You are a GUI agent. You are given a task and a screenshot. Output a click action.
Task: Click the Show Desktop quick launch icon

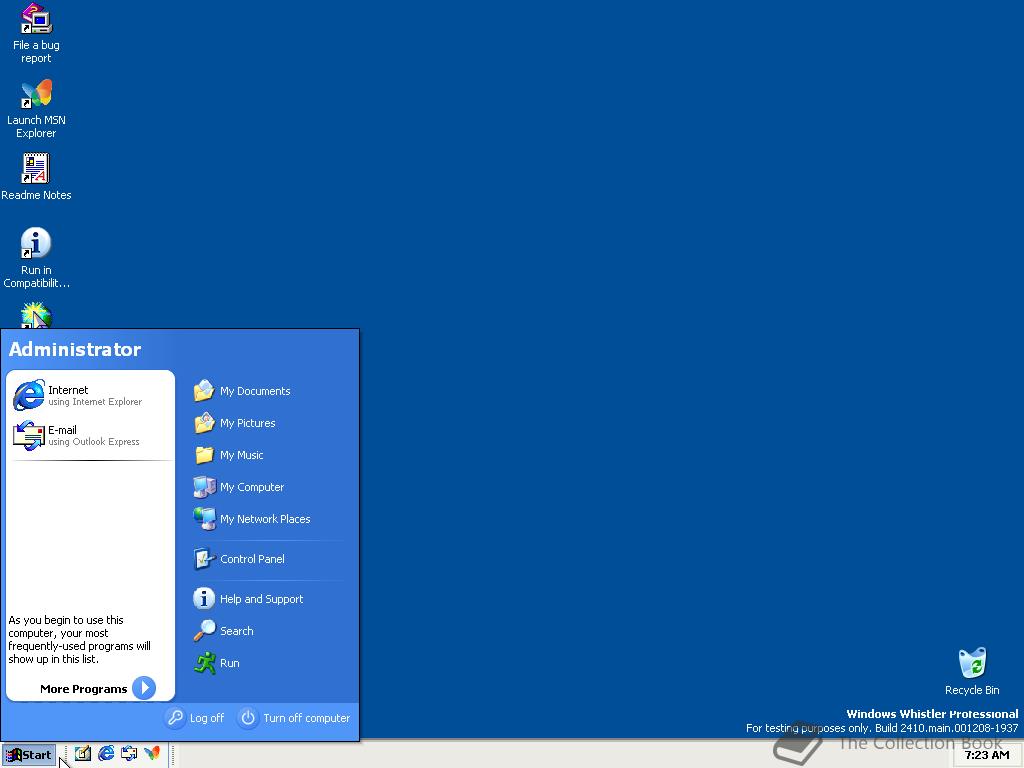[82, 754]
